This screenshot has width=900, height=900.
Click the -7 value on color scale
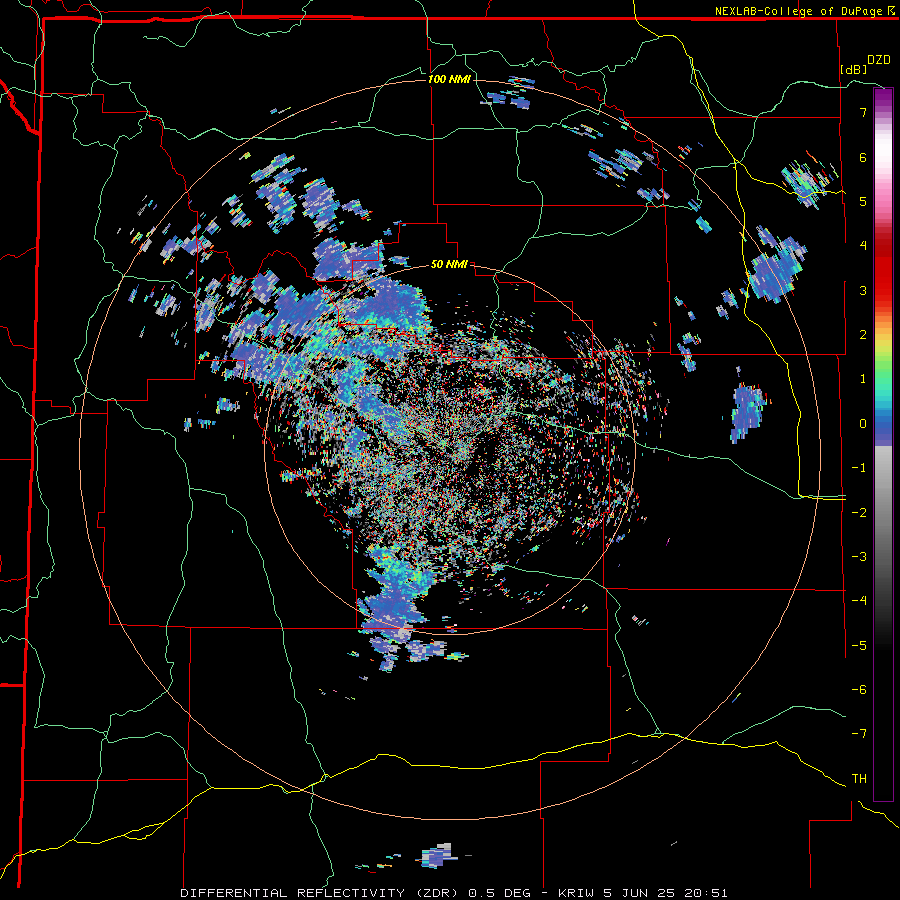tap(859, 734)
